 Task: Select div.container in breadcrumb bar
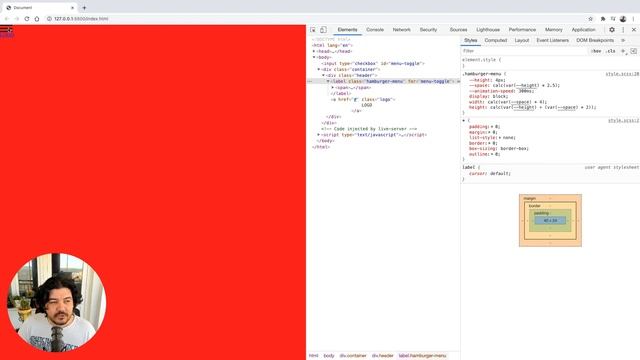point(353,356)
